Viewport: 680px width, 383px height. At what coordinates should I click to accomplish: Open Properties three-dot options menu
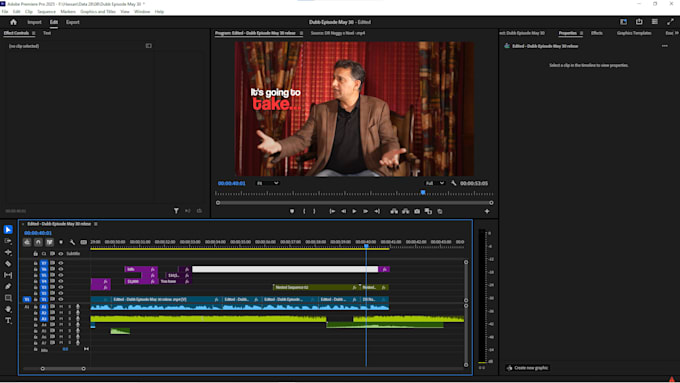(x=665, y=46)
